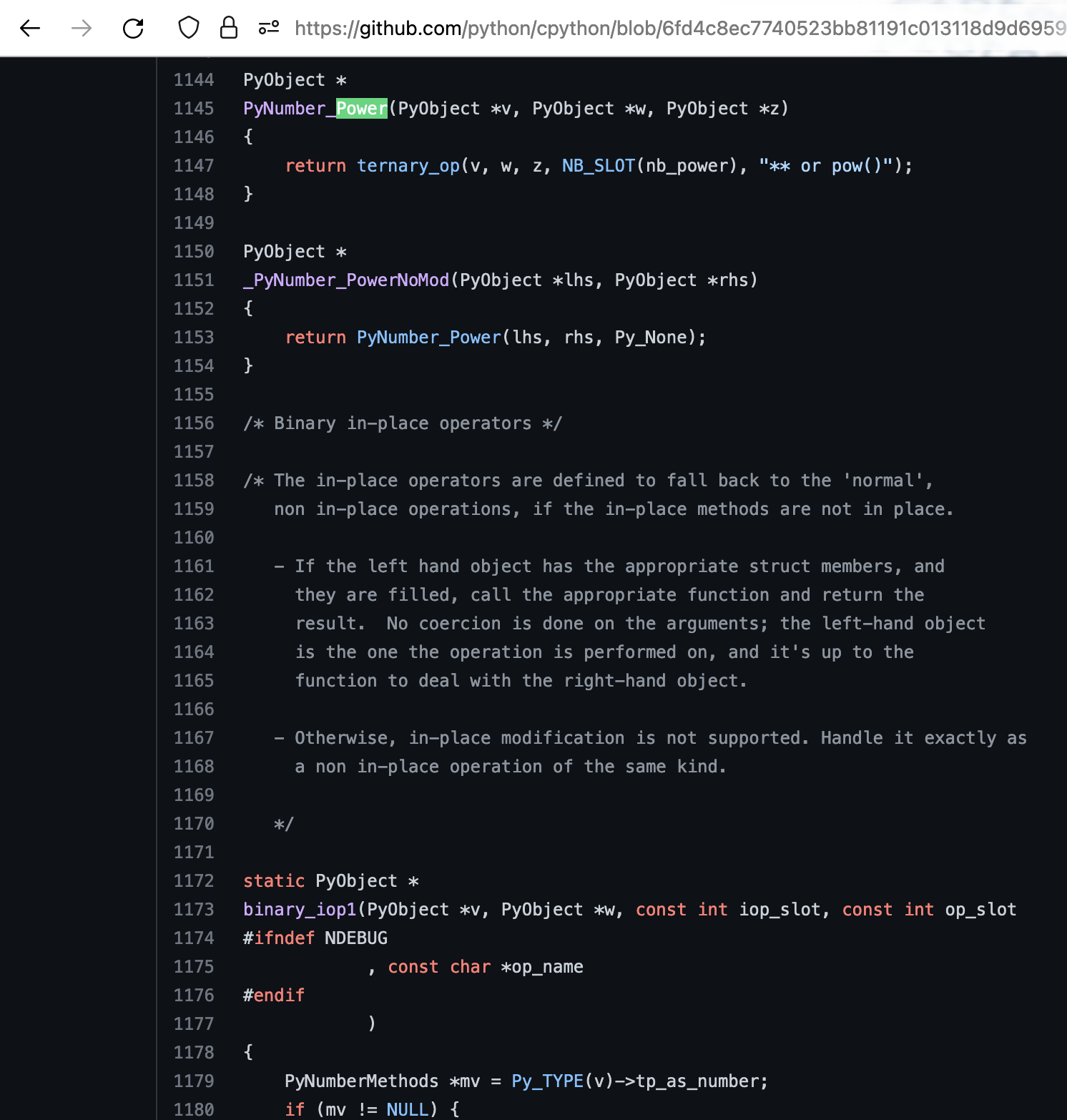Viewport: 1067px width, 1120px height.
Task: Go back with the browser back arrow
Action: pos(30,29)
